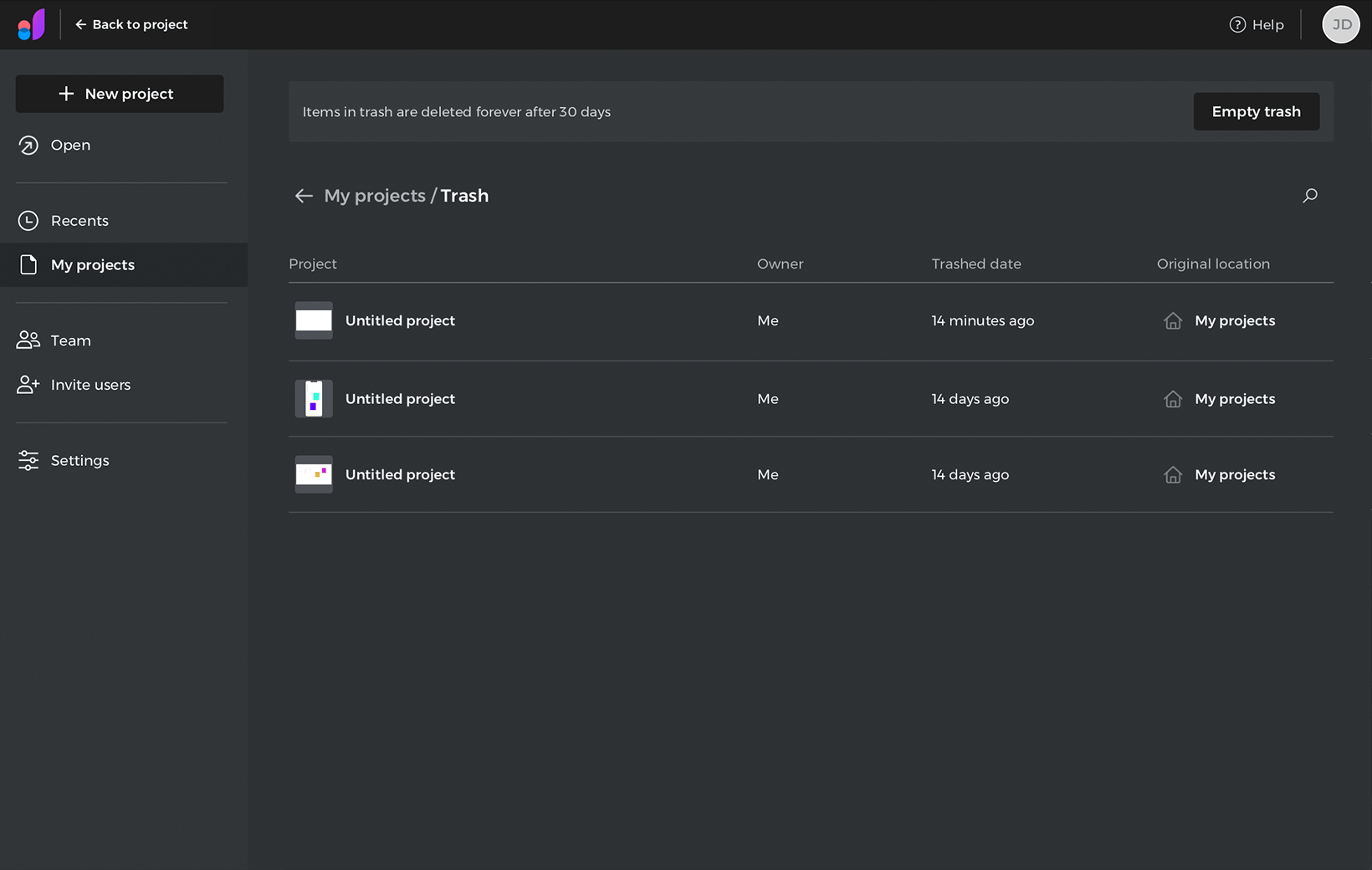
Task: Click the Recents clock icon
Action: pyautogui.click(x=28, y=221)
